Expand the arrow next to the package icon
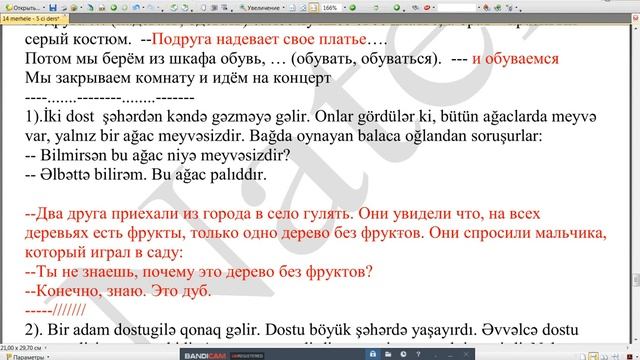The height and width of the screenshot is (360, 640). pos(81,8)
